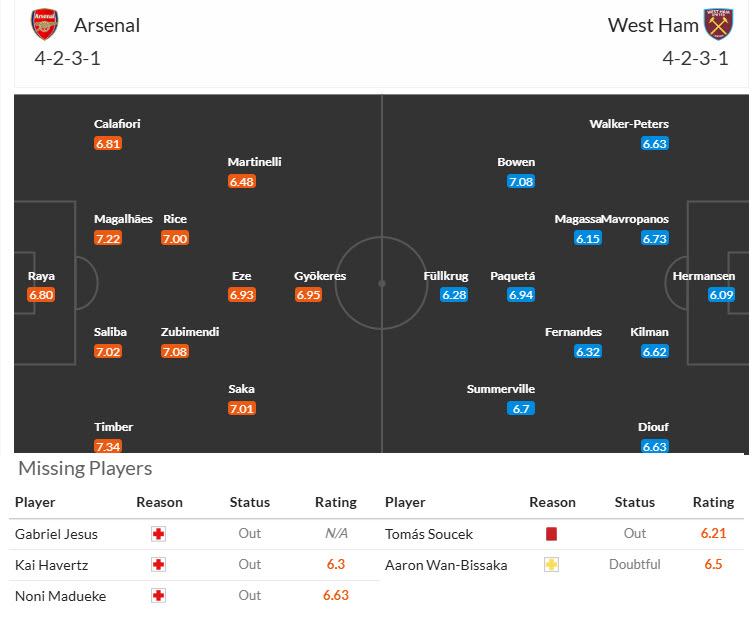Screen dimensions: 749x621
Task: Click the West Ham club crest
Action: 718,24
